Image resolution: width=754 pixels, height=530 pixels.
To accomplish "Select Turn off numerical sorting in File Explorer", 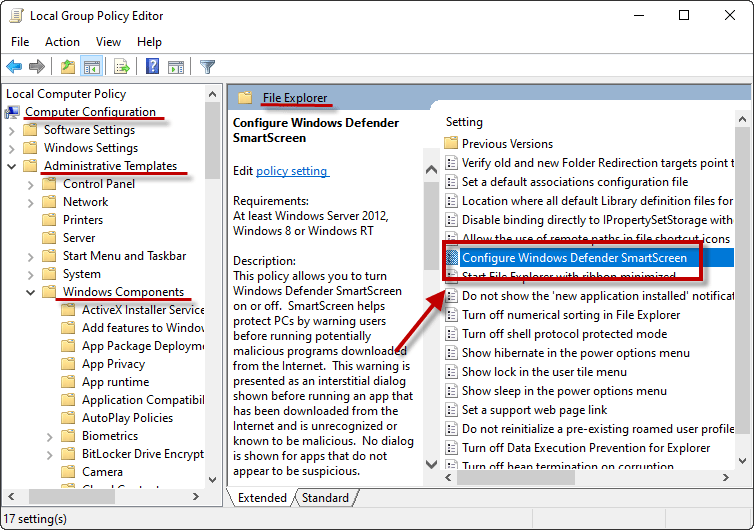I will click(x=571, y=315).
